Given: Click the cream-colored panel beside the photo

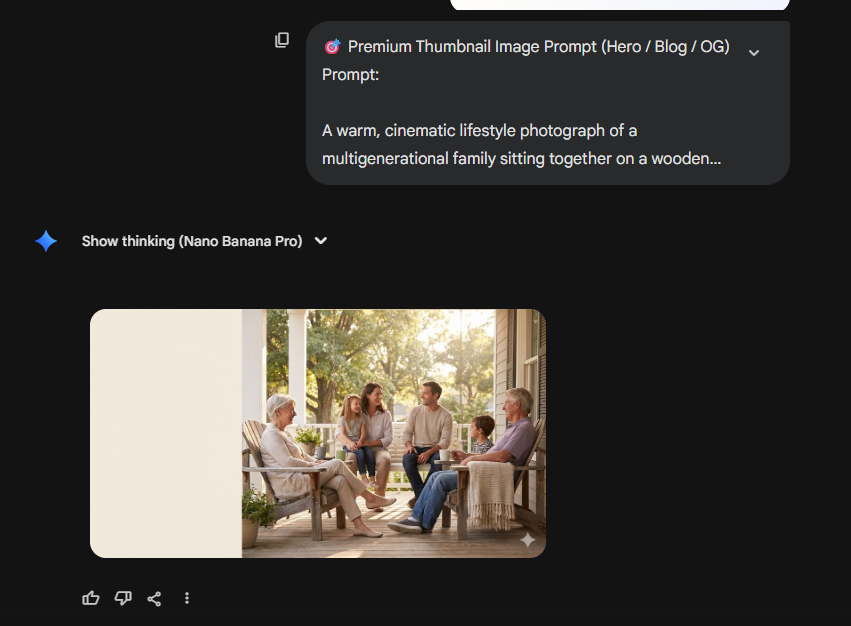Looking at the screenshot, I should coord(165,433).
